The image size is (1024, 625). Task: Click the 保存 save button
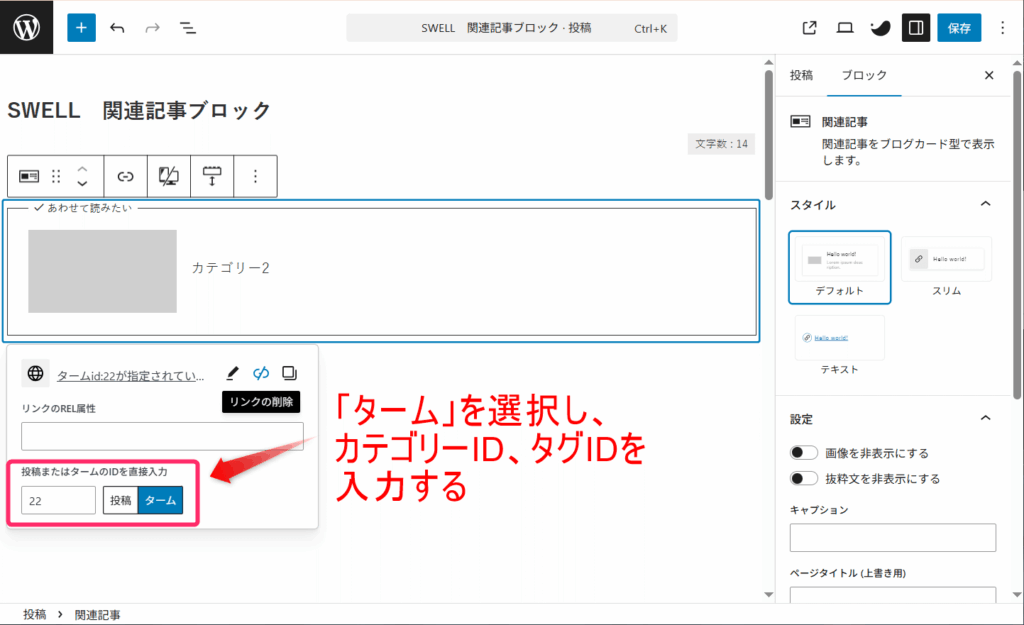click(x=959, y=27)
